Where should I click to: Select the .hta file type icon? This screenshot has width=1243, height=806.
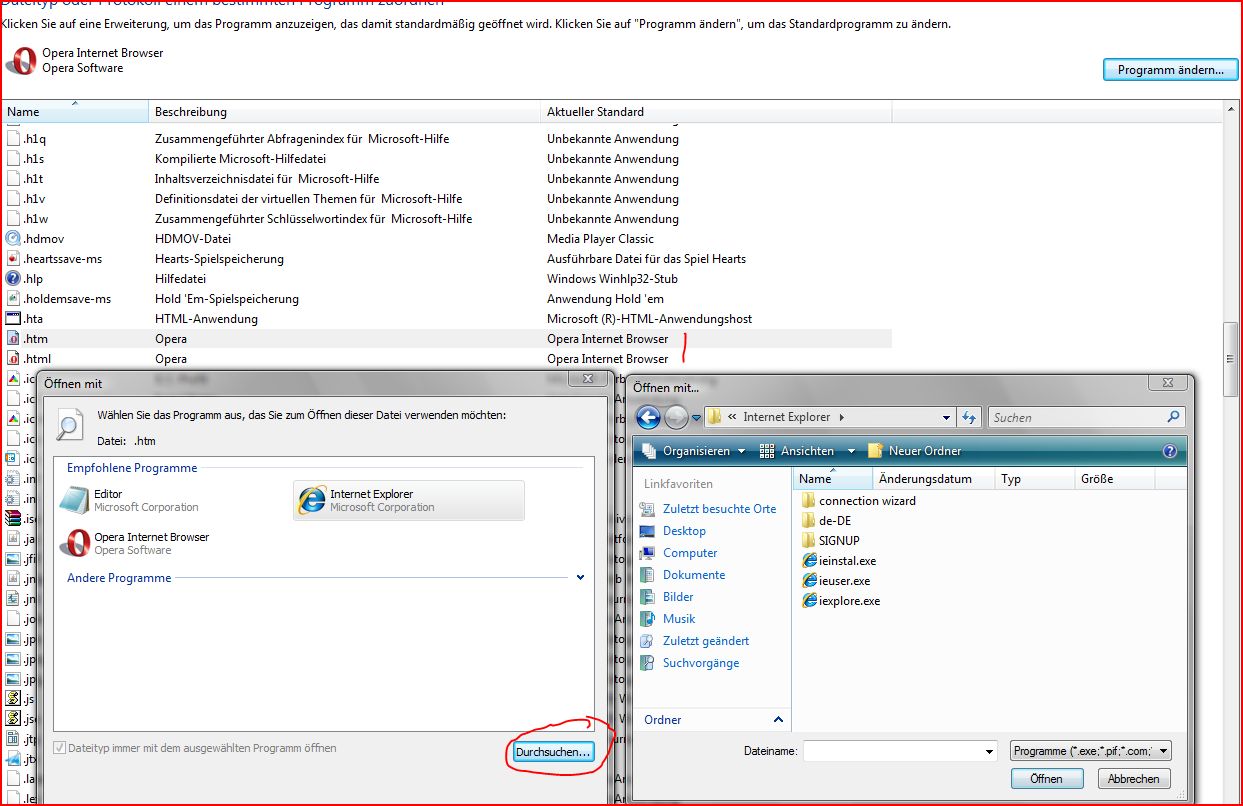click(13, 319)
